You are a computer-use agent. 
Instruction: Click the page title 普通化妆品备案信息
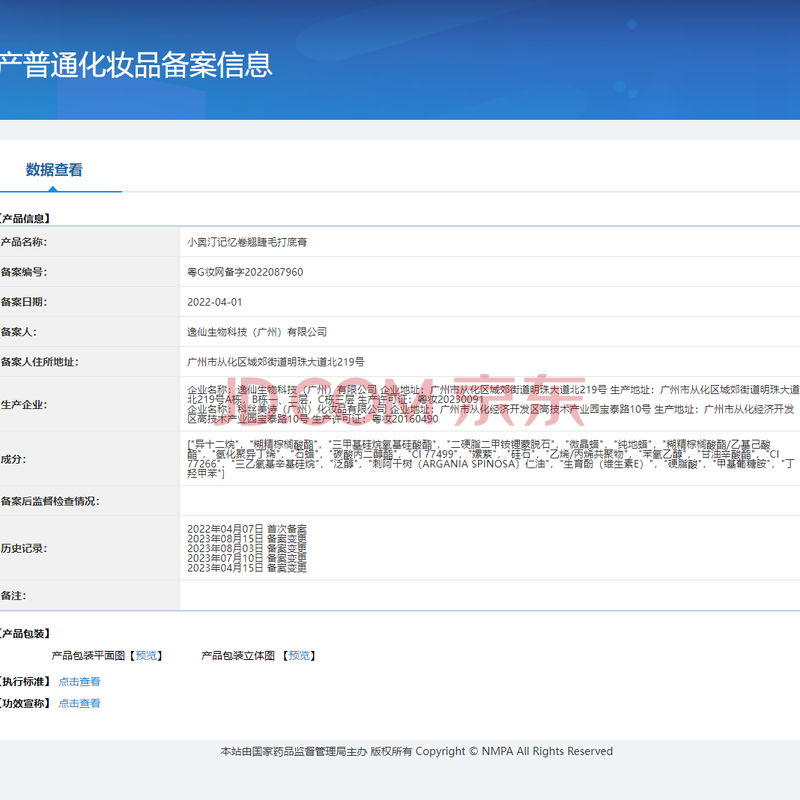tap(136, 65)
